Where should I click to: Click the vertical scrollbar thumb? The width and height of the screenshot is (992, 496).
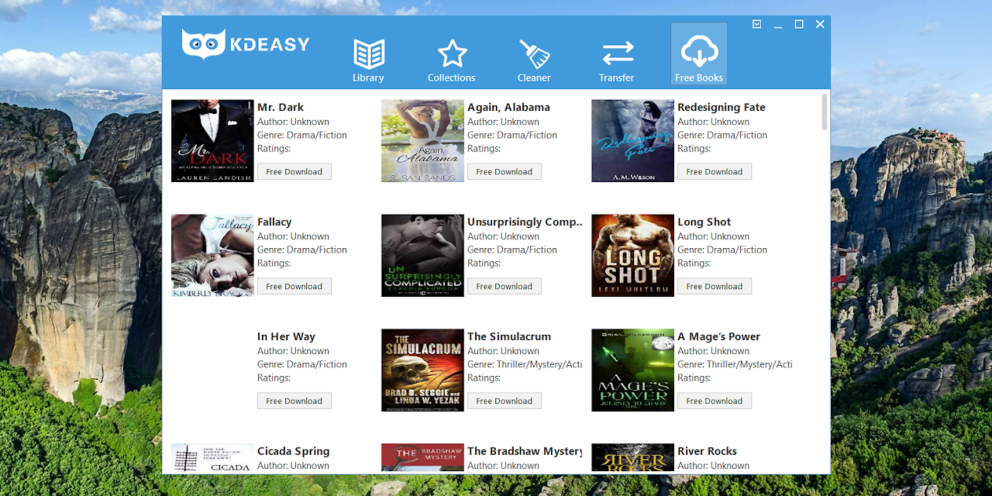pyautogui.click(x=824, y=112)
